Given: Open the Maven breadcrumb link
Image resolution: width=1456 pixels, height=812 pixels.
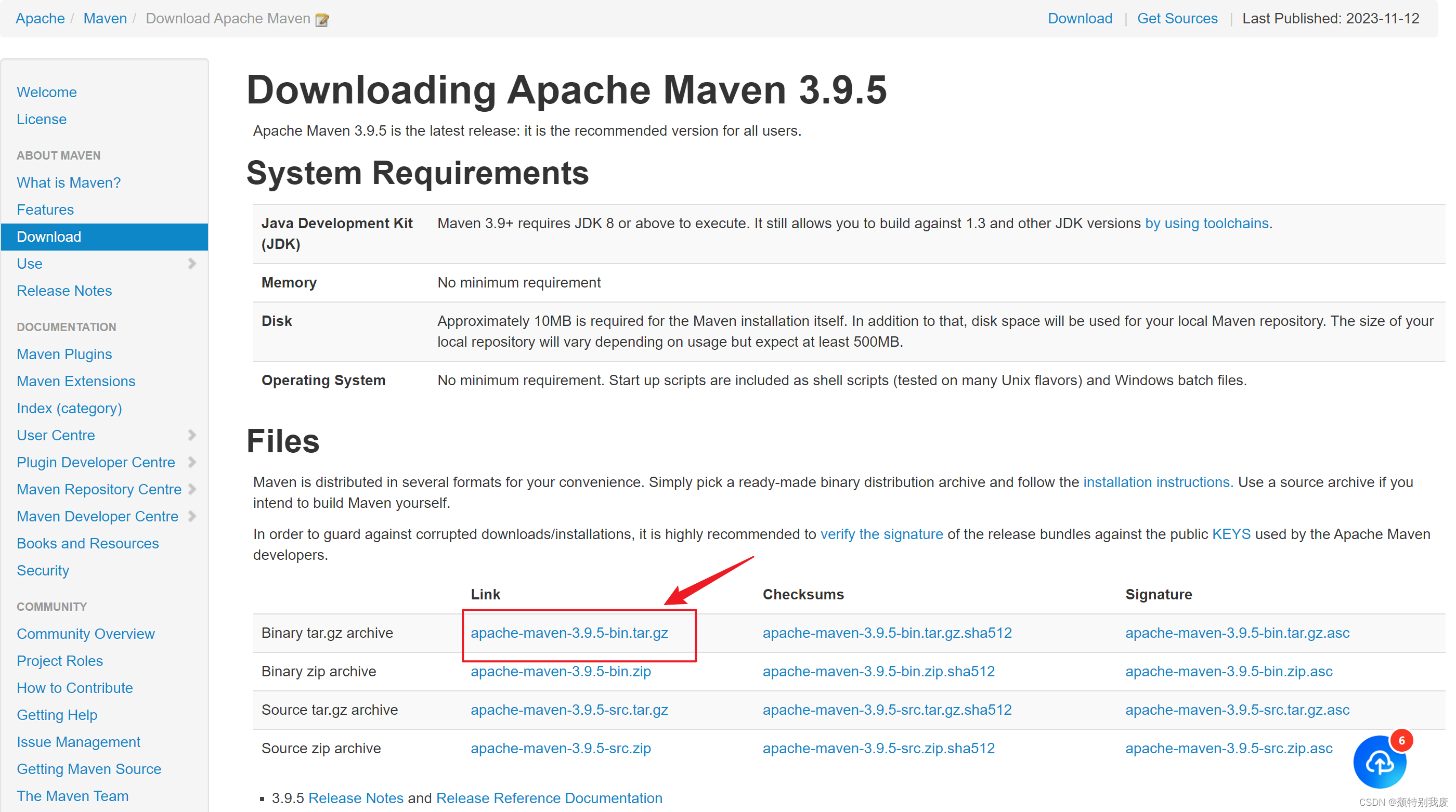Looking at the screenshot, I should [x=105, y=18].
